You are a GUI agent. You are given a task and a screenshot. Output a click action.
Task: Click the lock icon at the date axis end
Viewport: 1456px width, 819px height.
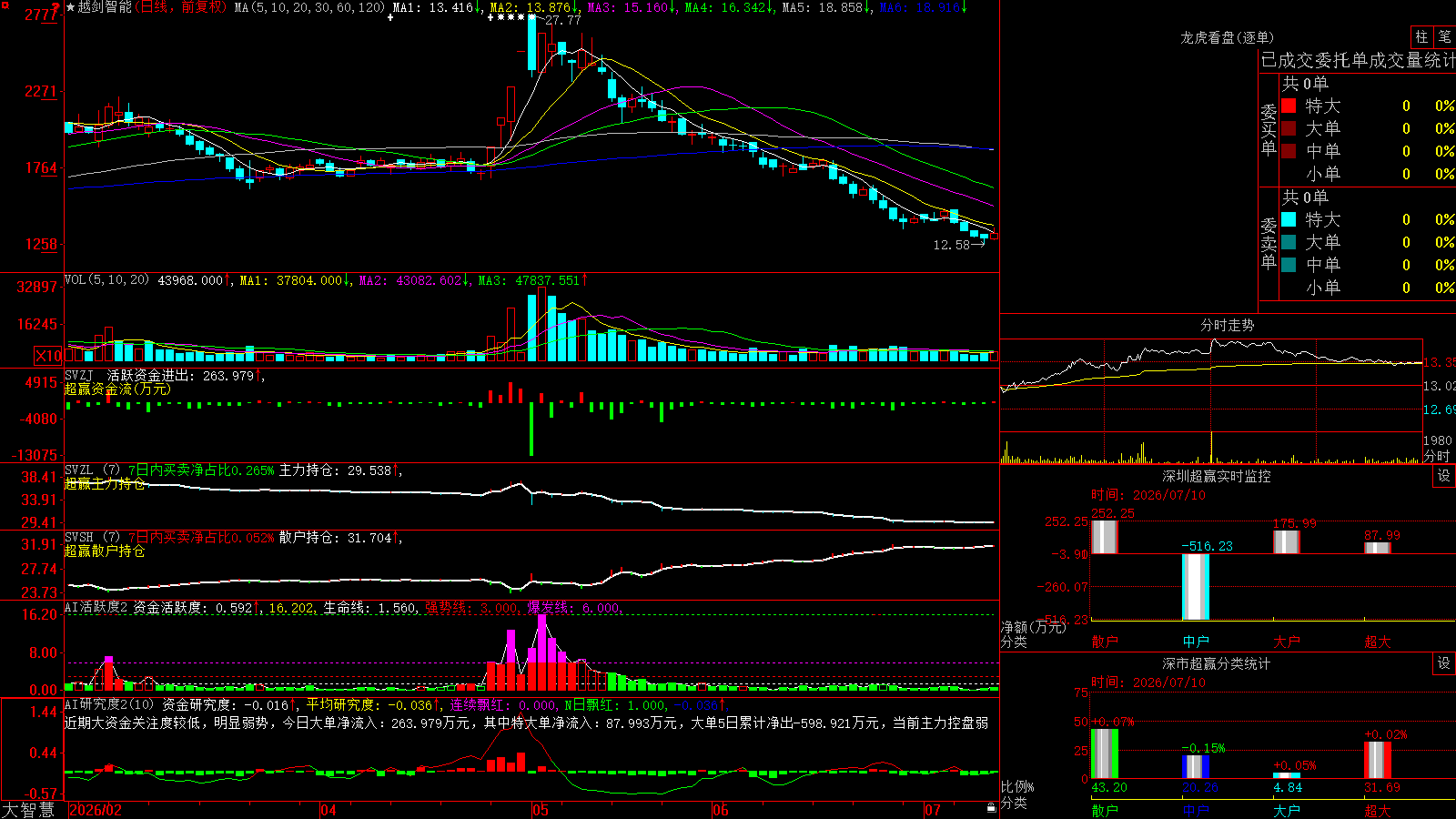[991, 808]
